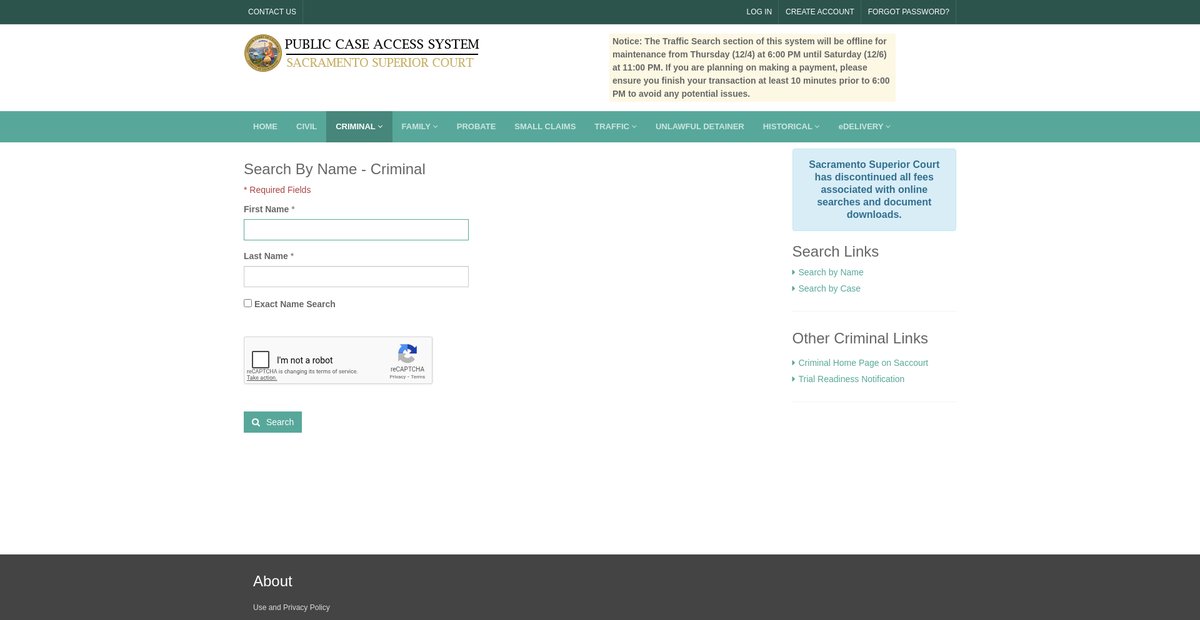Click the reCAPTCHA Terms link
1200x620 pixels.
tap(418, 377)
